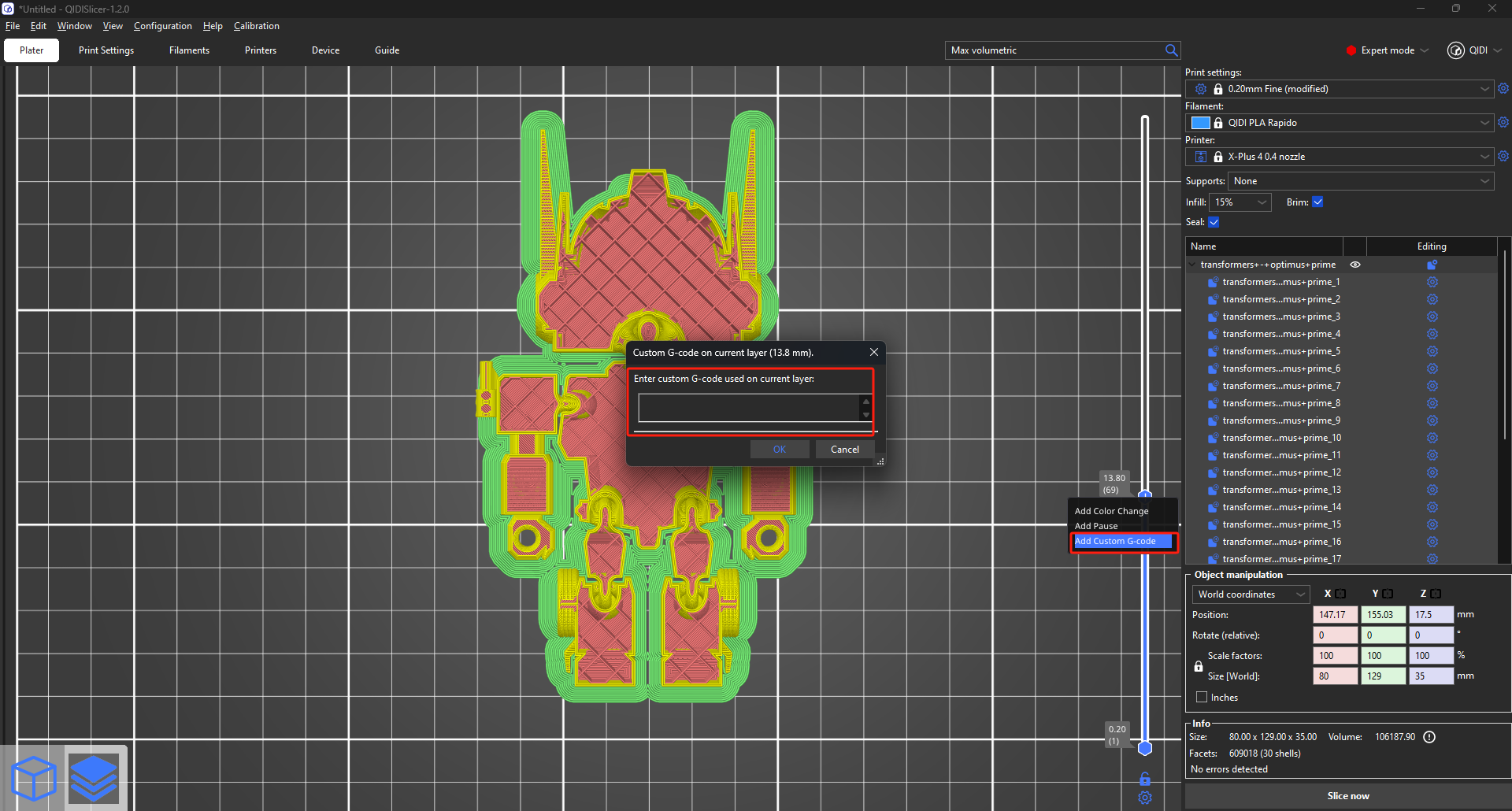Image resolution: width=1512 pixels, height=811 pixels.
Task: Open print settings gear beside 0.20mm Fine
Action: point(1503,89)
